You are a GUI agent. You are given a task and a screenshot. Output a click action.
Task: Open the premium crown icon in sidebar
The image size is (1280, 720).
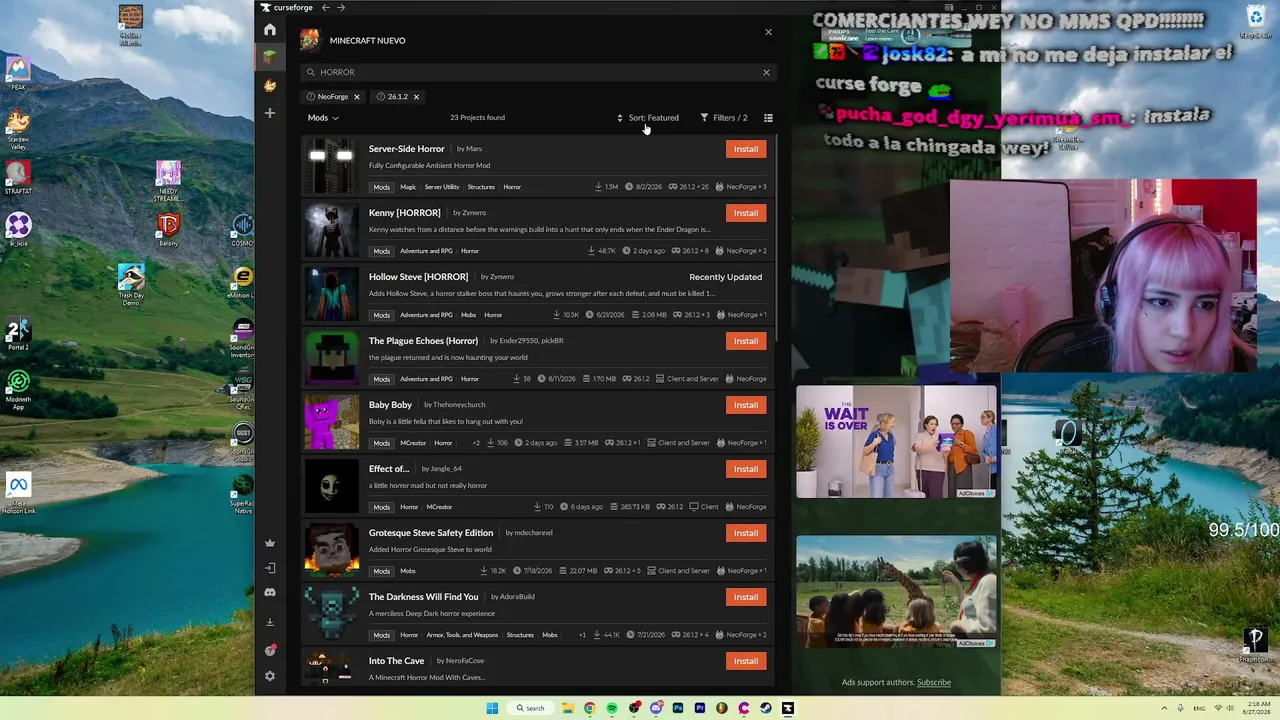tap(270, 543)
